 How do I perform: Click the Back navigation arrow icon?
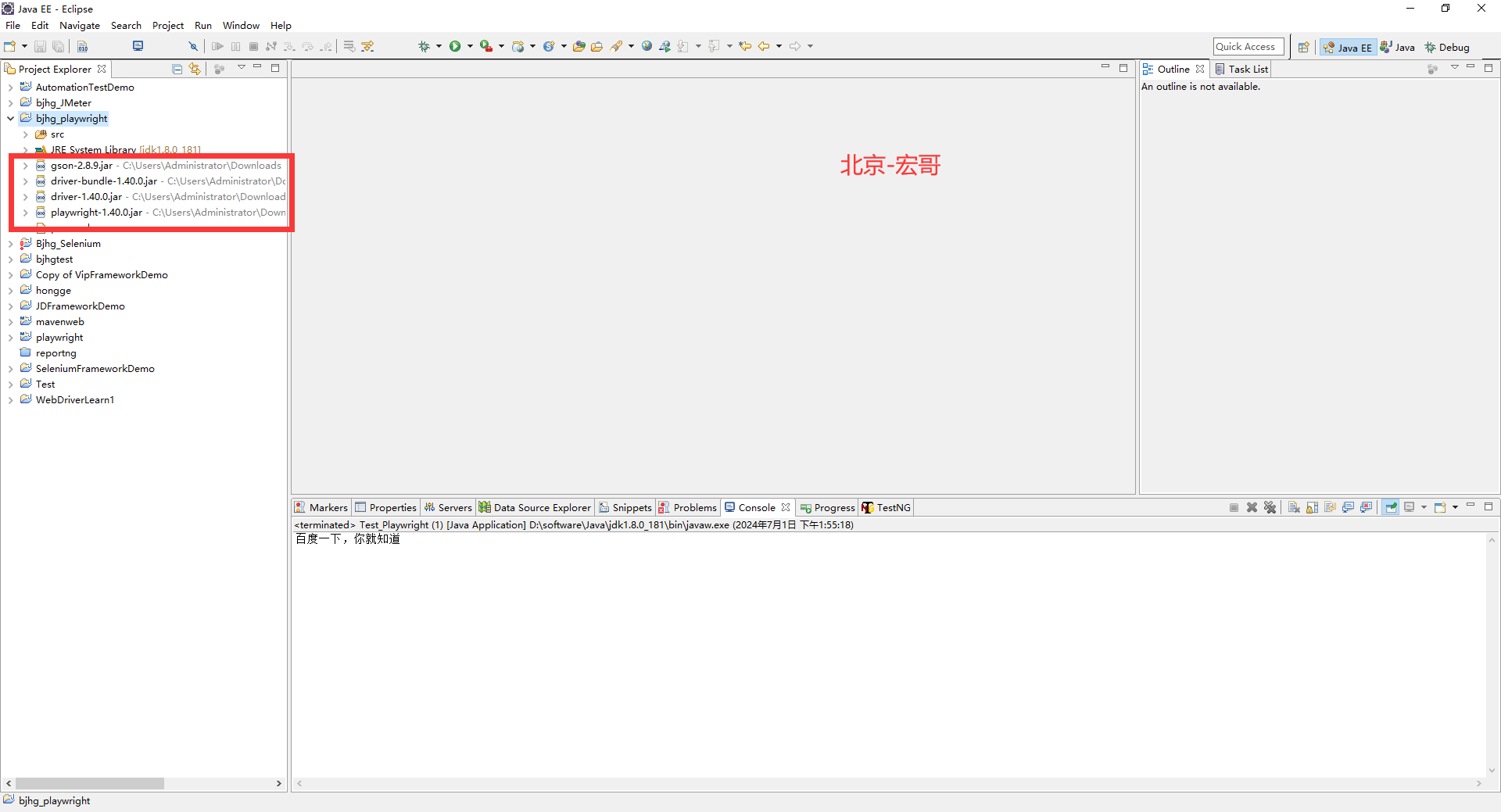tap(764, 47)
